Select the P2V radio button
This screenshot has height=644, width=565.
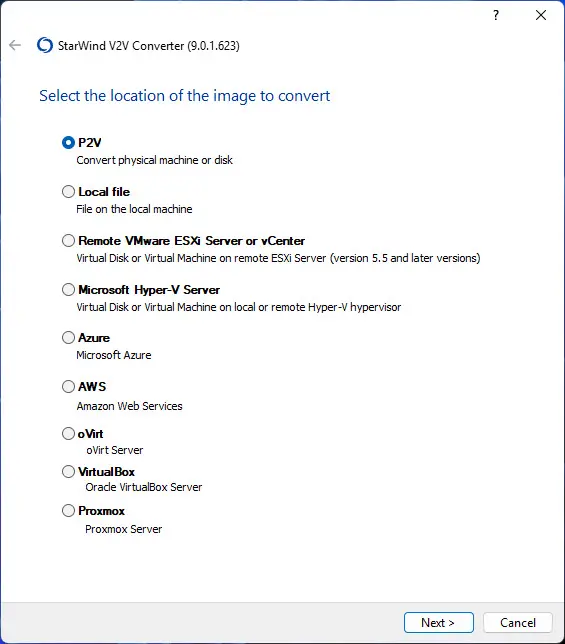pos(68,143)
